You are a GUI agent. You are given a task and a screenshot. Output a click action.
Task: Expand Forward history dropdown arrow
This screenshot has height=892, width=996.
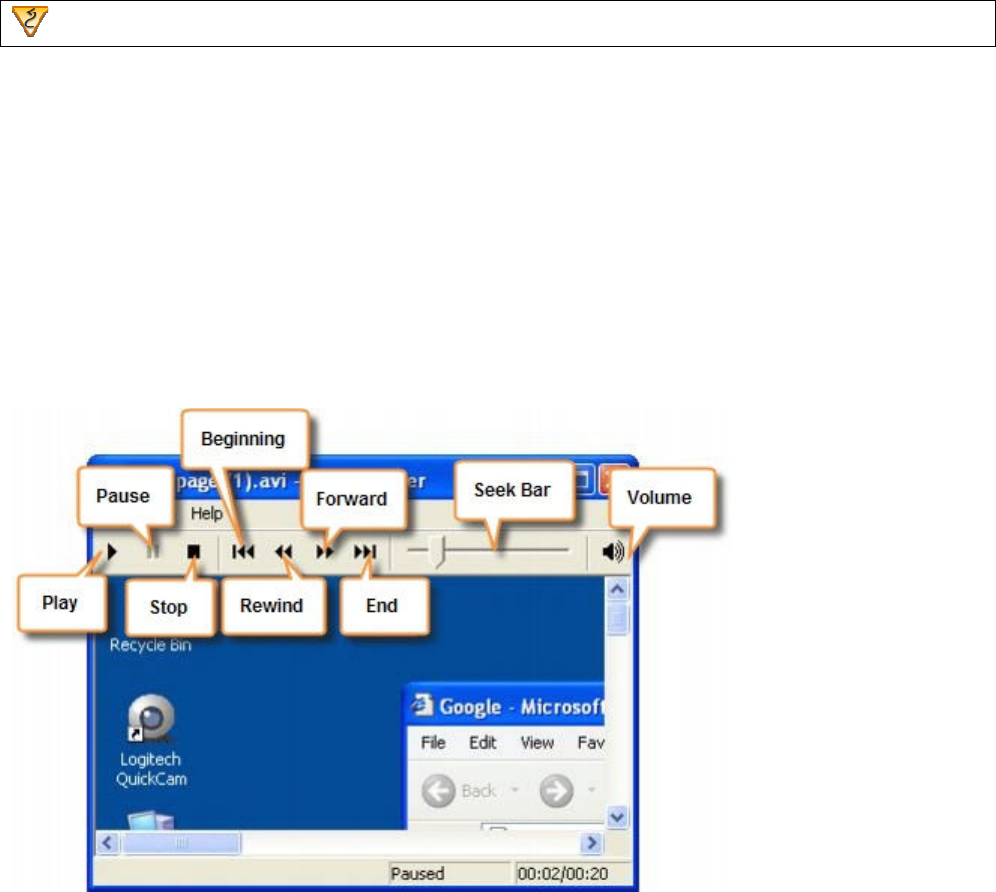pyautogui.click(x=591, y=790)
